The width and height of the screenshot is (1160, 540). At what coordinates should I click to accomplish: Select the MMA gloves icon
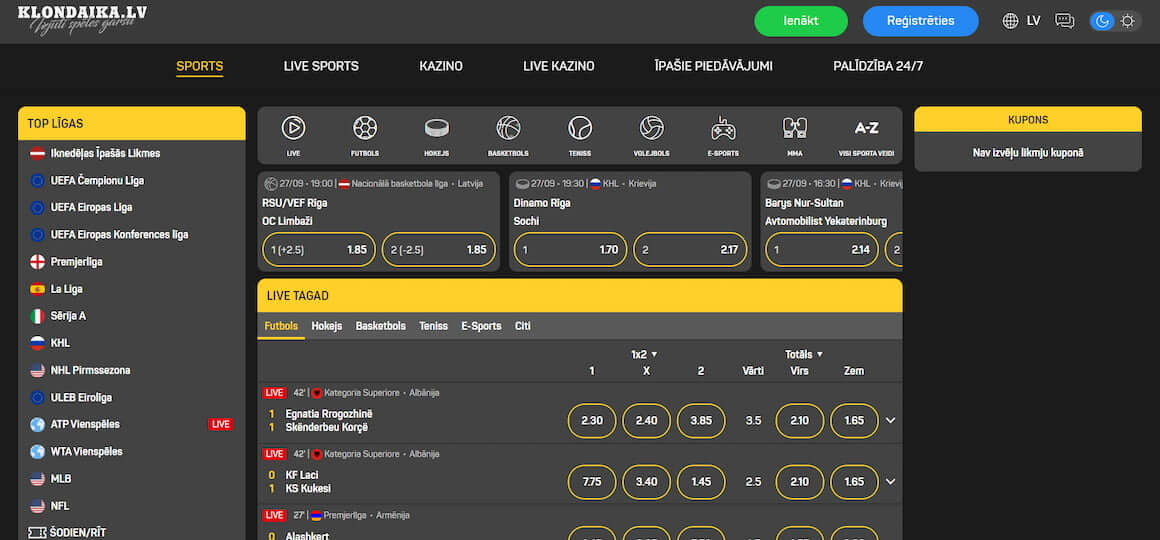(795, 128)
